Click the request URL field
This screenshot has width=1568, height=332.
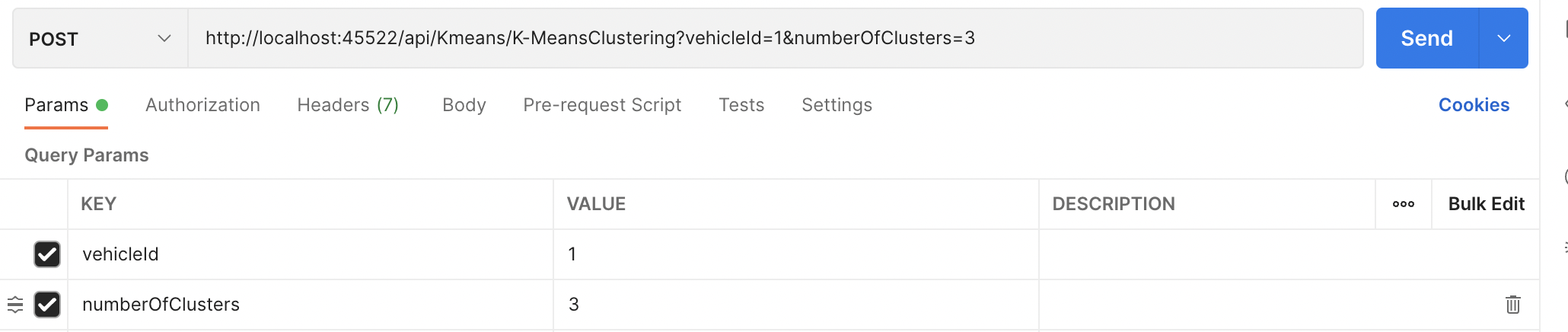coord(761,39)
